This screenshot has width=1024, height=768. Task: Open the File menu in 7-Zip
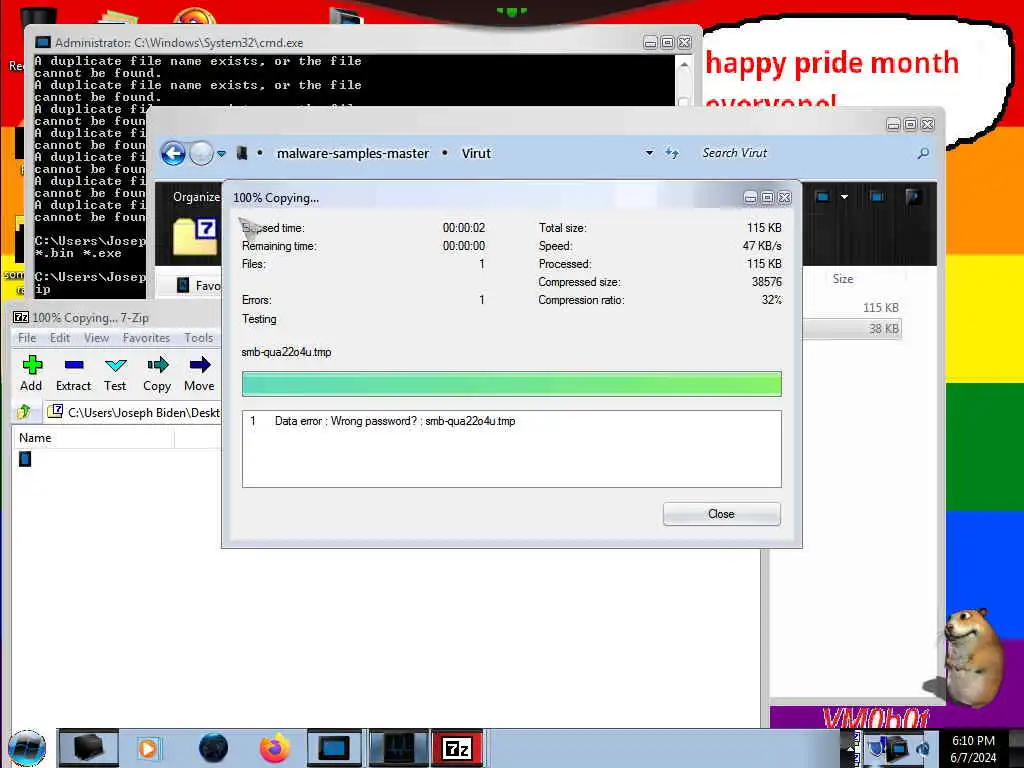tap(27, 338)
